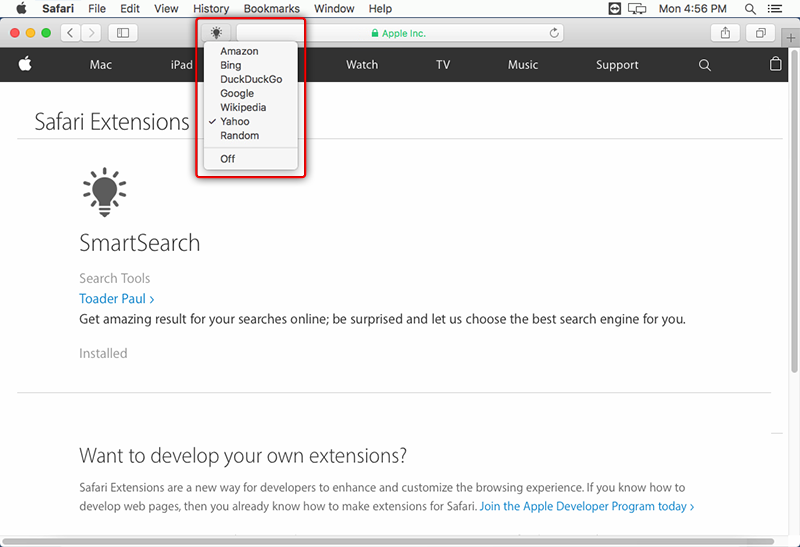800x547 pixels.
Task: Click the Mon 4:56 PM clock
Action: [x=692, y=9]
